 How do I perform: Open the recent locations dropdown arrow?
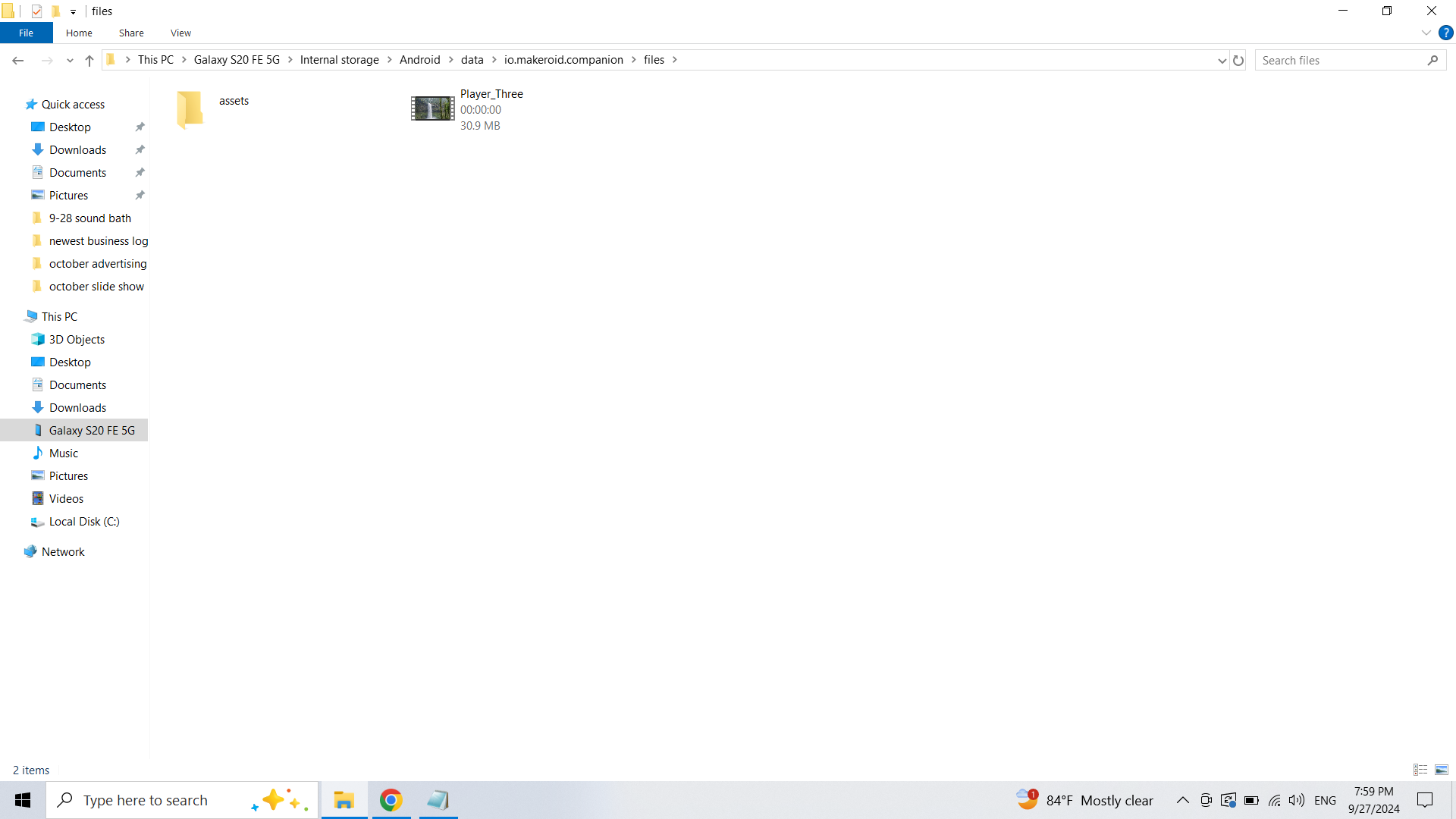tap(70, 61)
